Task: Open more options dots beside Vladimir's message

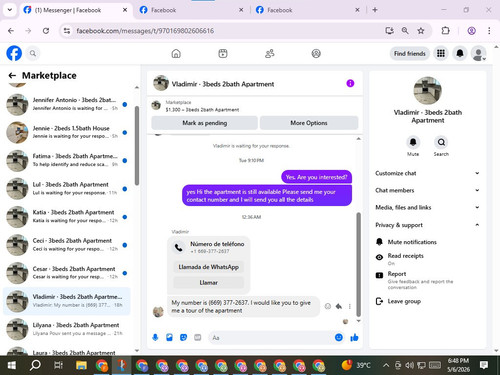Action: [x=350, y=306]
